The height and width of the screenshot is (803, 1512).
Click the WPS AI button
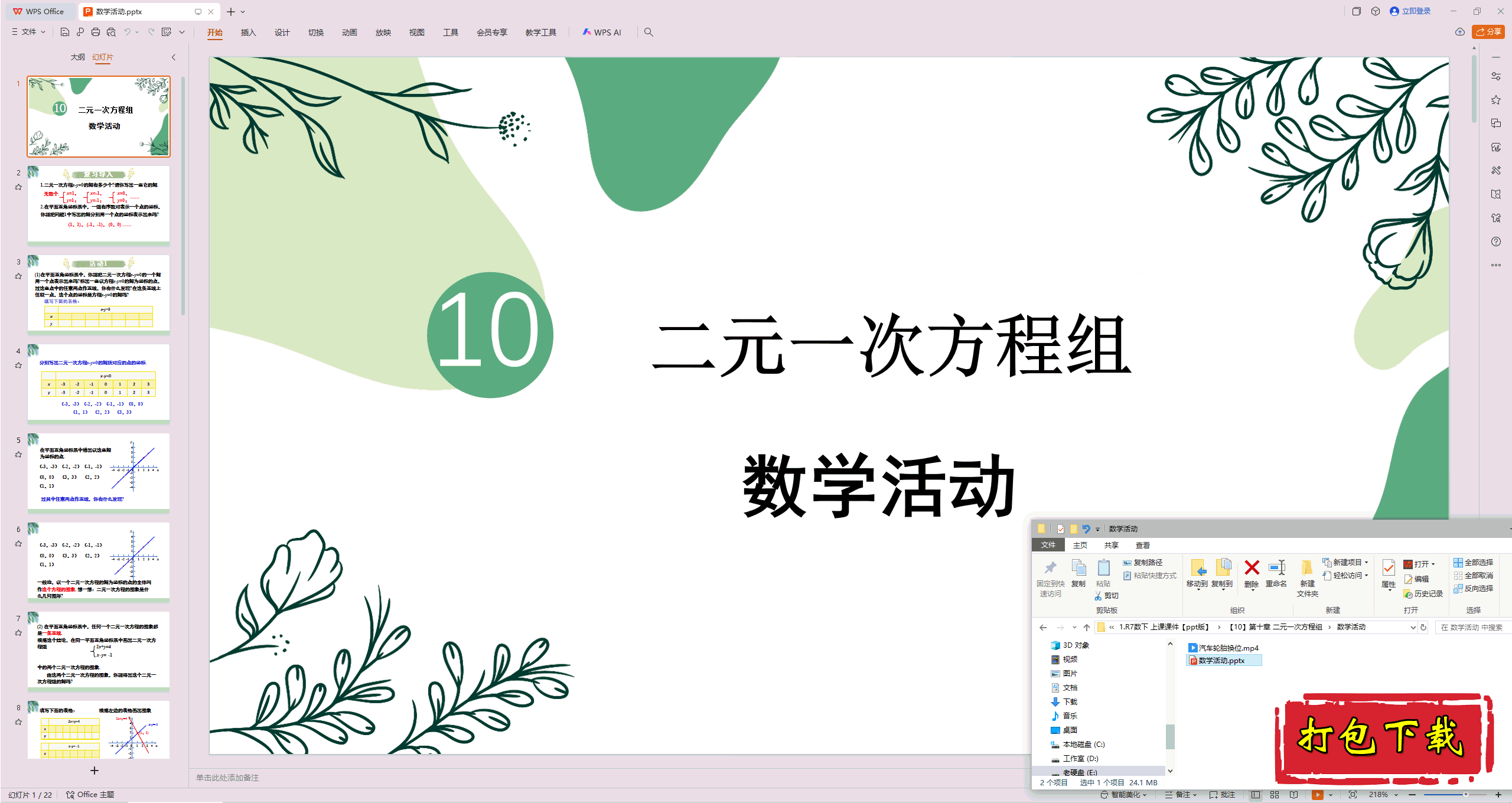click(x=601, y=32)
